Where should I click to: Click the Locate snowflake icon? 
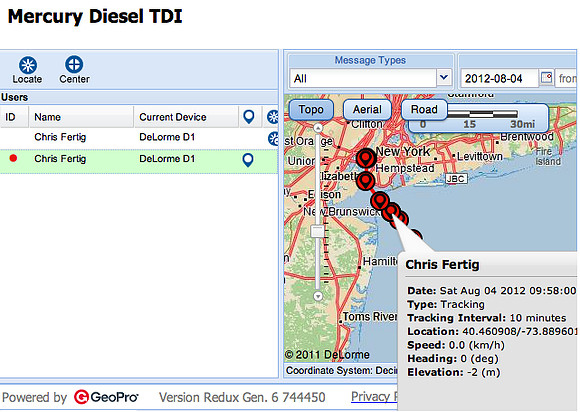point(28,65)
